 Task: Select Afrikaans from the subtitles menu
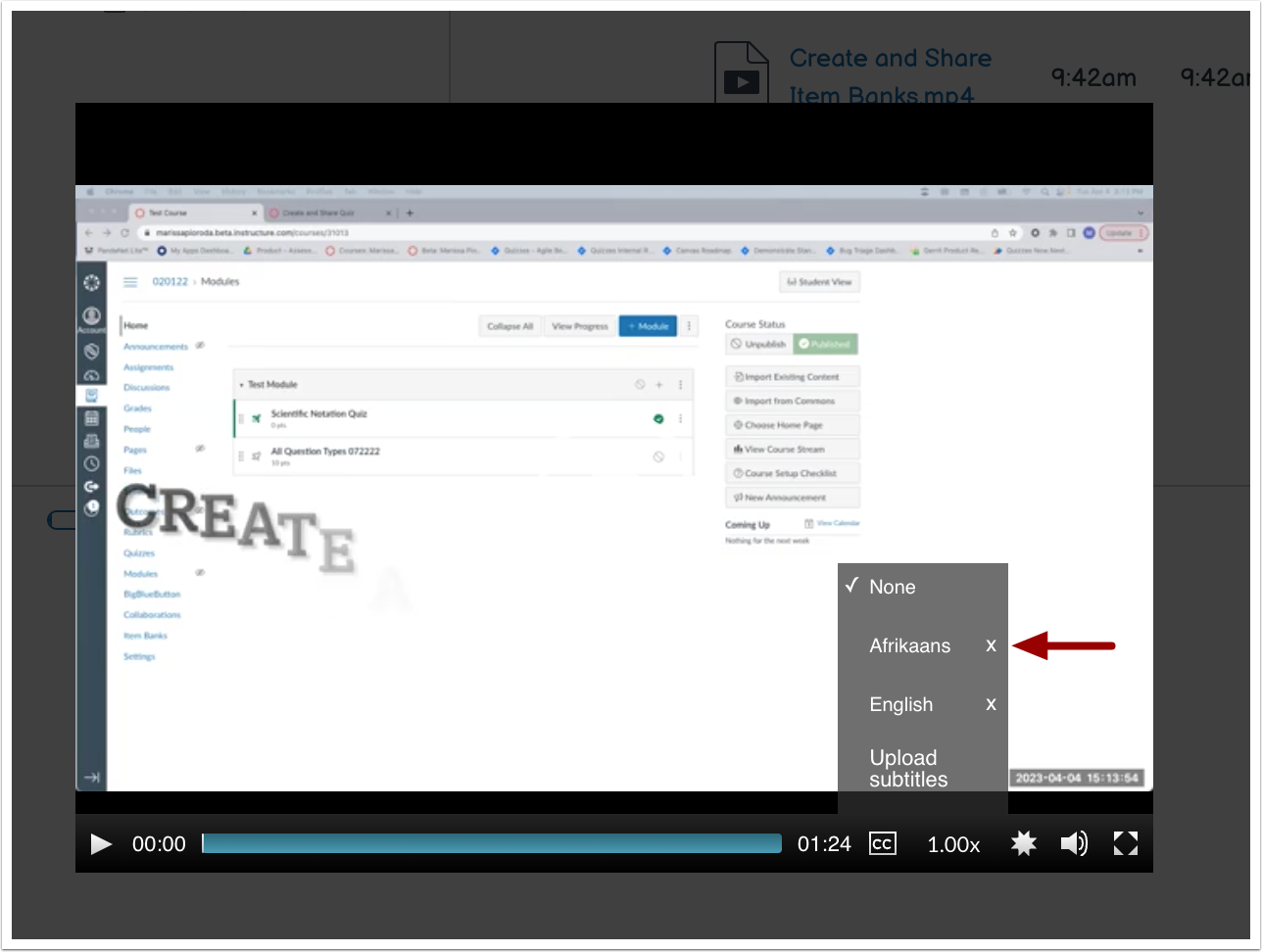[x=909, y=645]
